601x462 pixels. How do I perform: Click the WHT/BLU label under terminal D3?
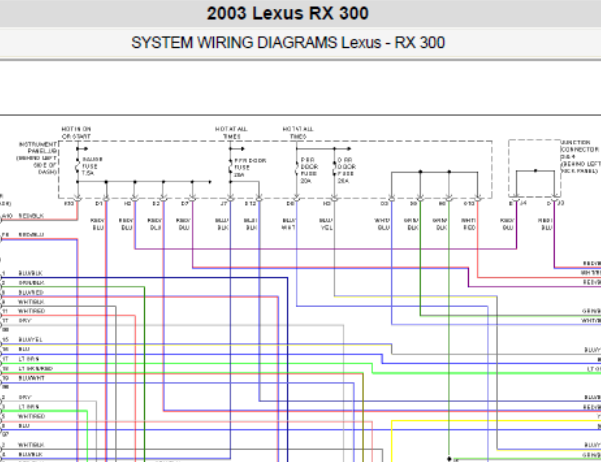click(x=382, y=224)
